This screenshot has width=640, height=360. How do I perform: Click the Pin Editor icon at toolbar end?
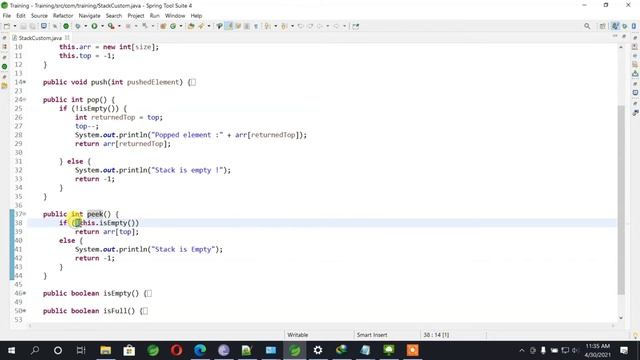click(356, 26)
